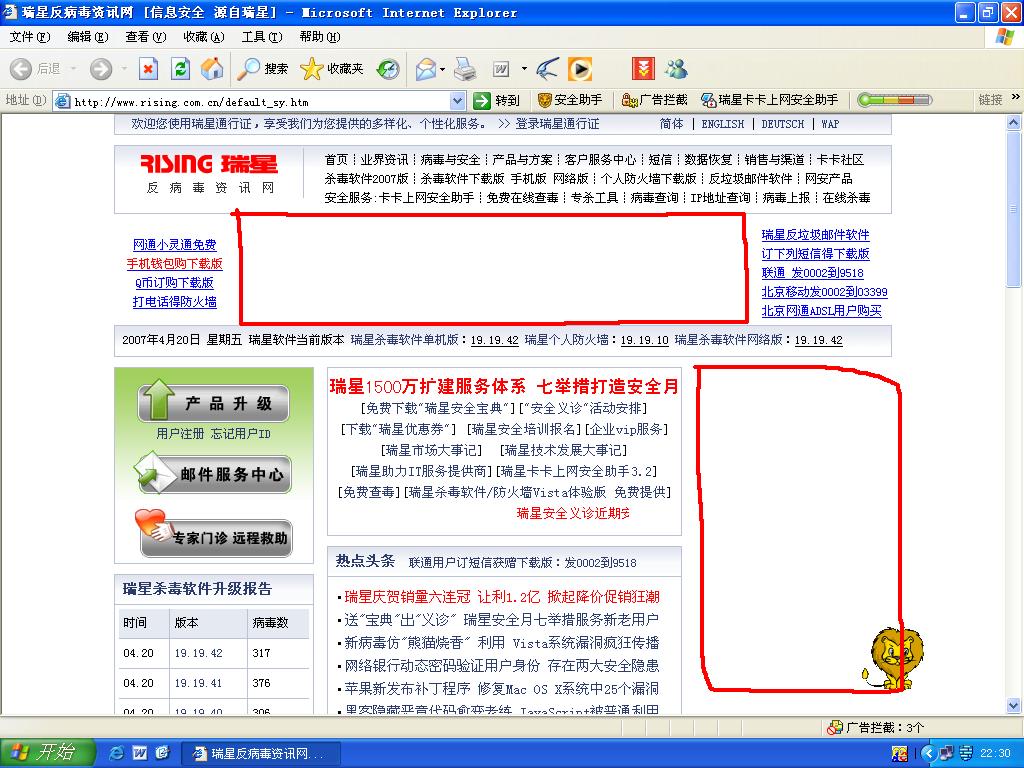Open the 网通小灵通免费 link
This screenshot has height=768, width=1024.
174,245
